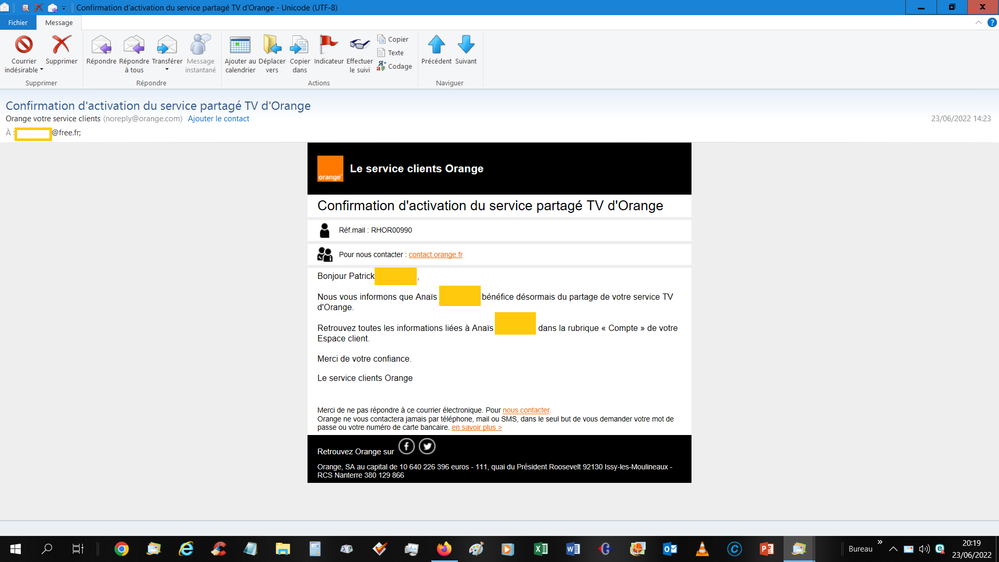Select Copier dans
The width and height of the screenshot is (999, 562).
pyautogui.click(x=299, y=54)
